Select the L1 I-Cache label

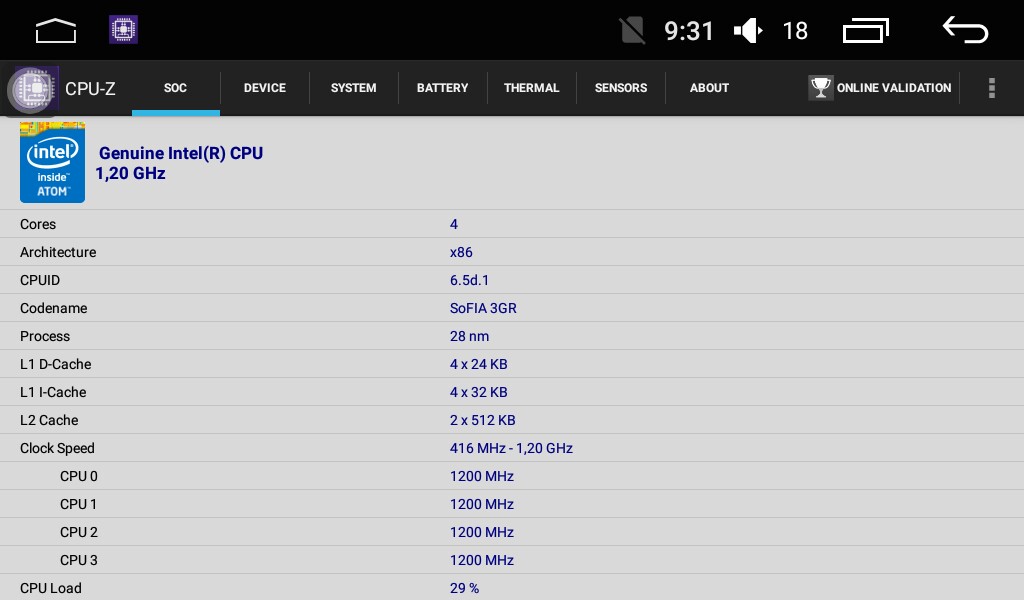click(x=53, y=392)
